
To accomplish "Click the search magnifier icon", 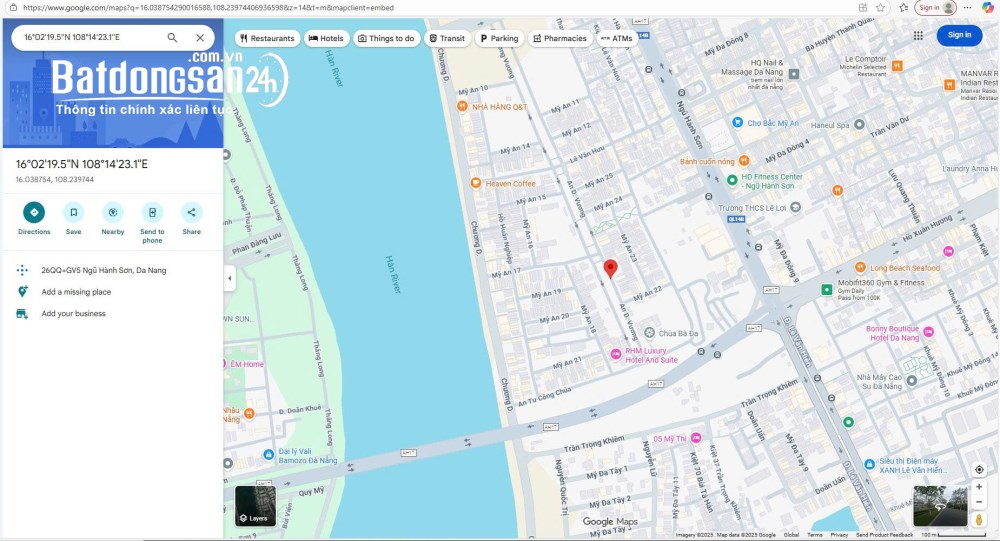I will [172, 38].
